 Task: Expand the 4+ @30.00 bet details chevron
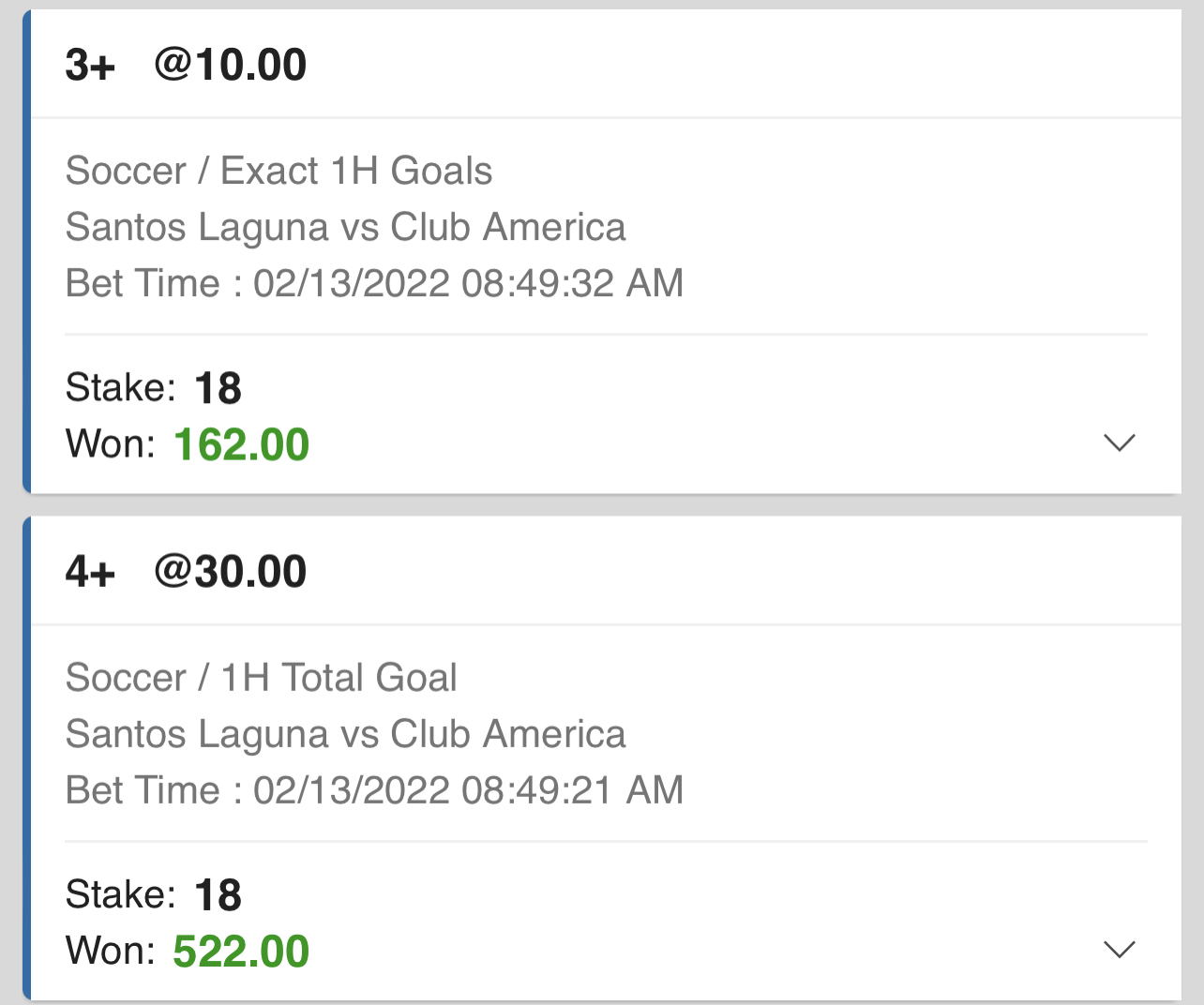1120,950
